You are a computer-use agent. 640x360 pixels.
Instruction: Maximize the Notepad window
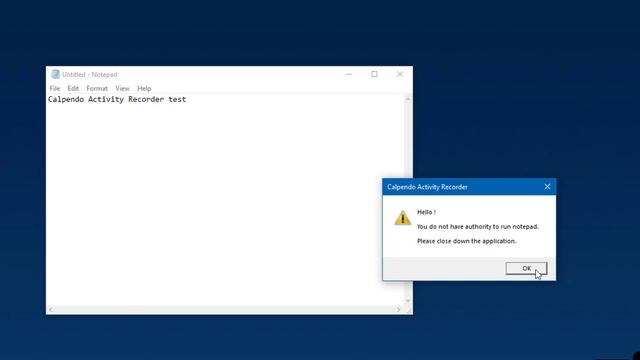(374, 74)
